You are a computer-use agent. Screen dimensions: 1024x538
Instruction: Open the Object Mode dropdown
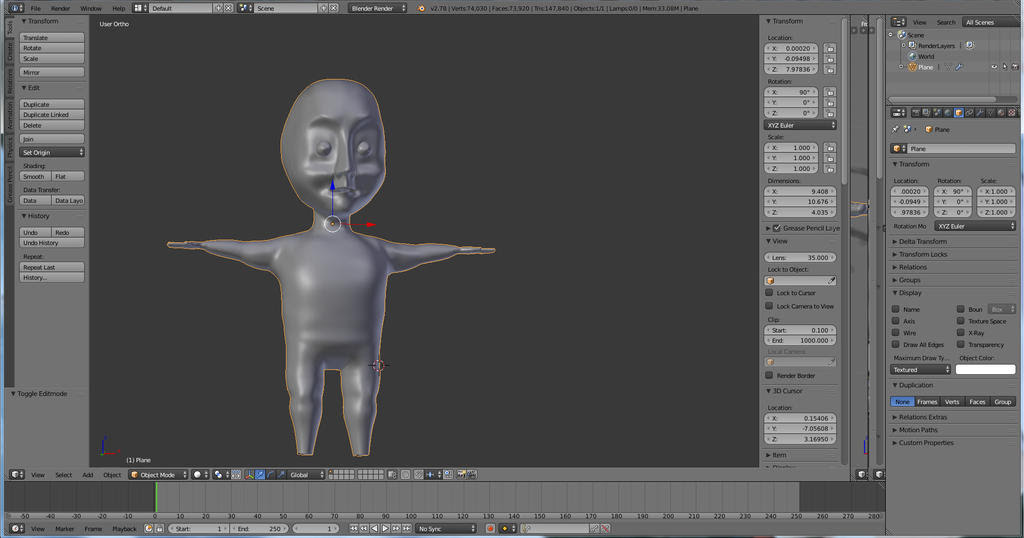(x=158, y=475)
